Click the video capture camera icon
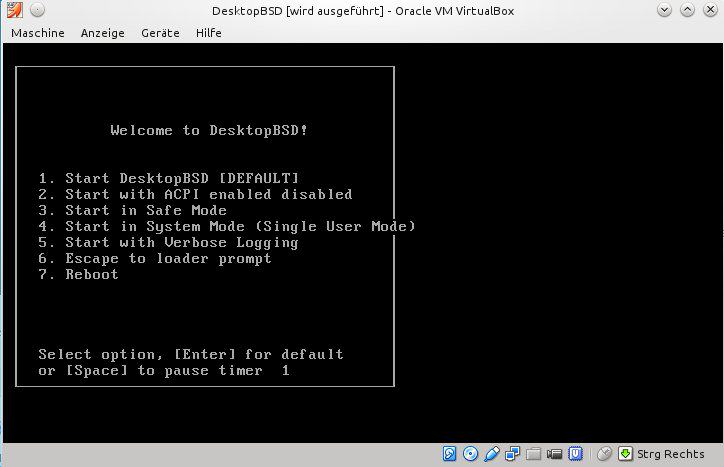Screen dimensions: 724x467 (x=555, y=455)
